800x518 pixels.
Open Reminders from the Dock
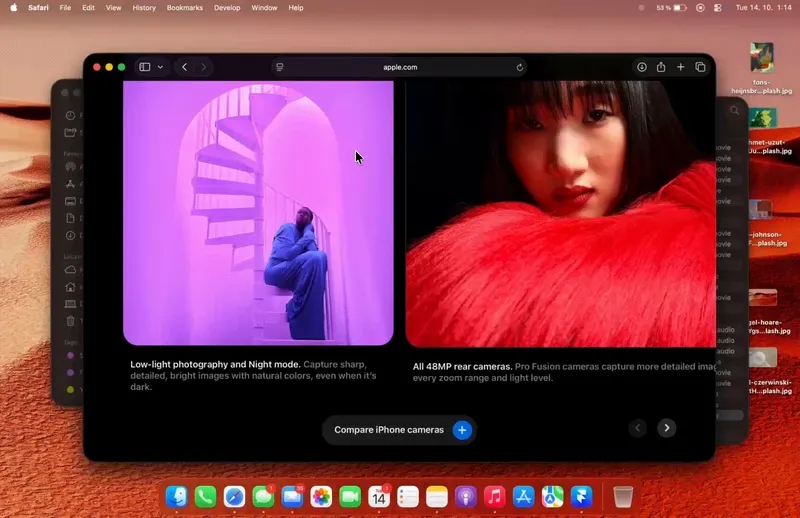coord(408,497)
